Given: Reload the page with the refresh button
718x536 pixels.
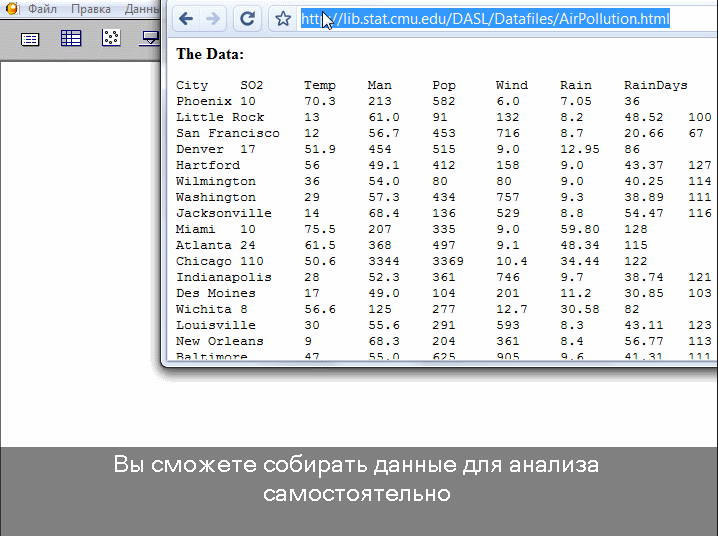Looking at the screenshot, I should tap(248, 19).
